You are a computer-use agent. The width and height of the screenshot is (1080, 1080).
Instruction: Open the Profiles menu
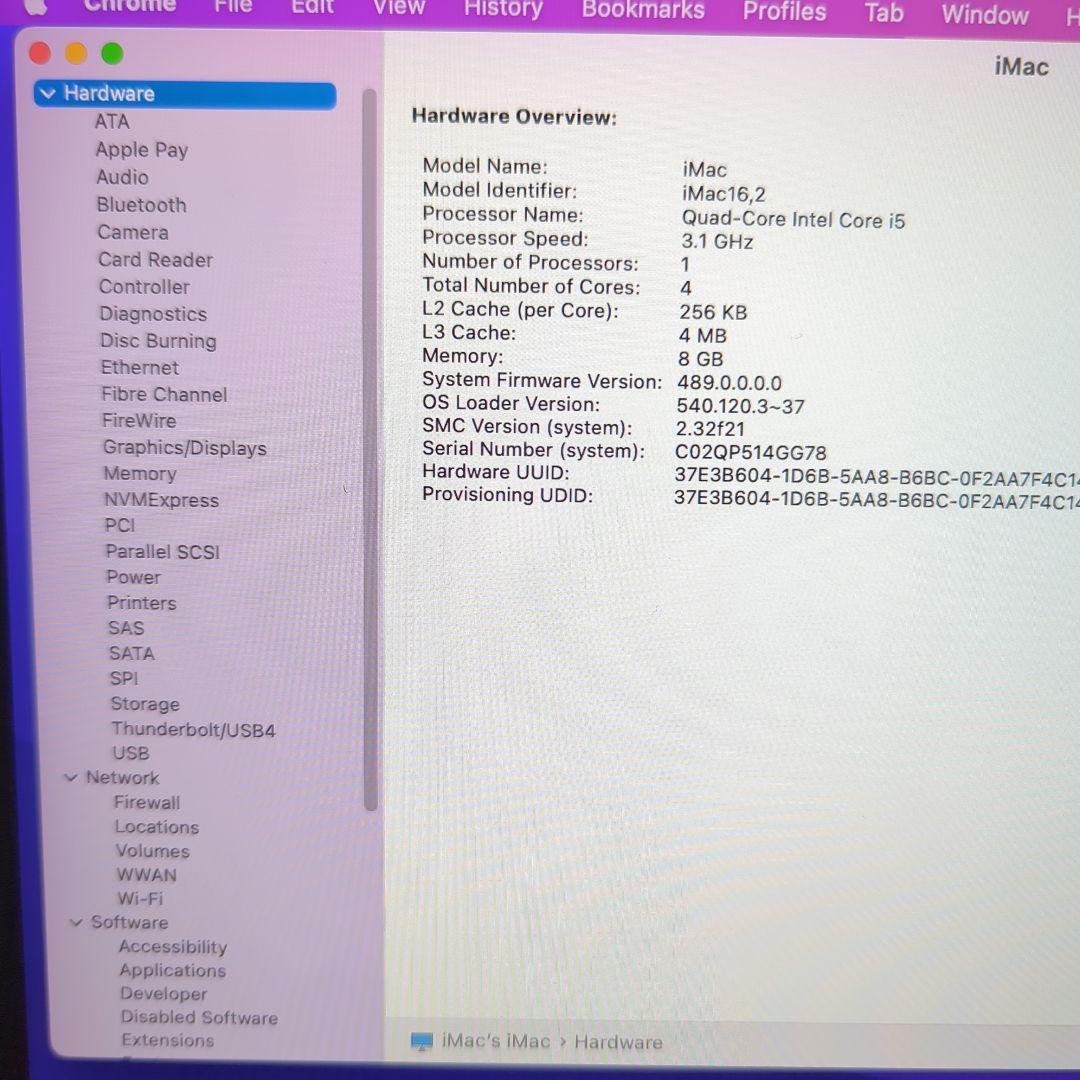coord(784,11)
